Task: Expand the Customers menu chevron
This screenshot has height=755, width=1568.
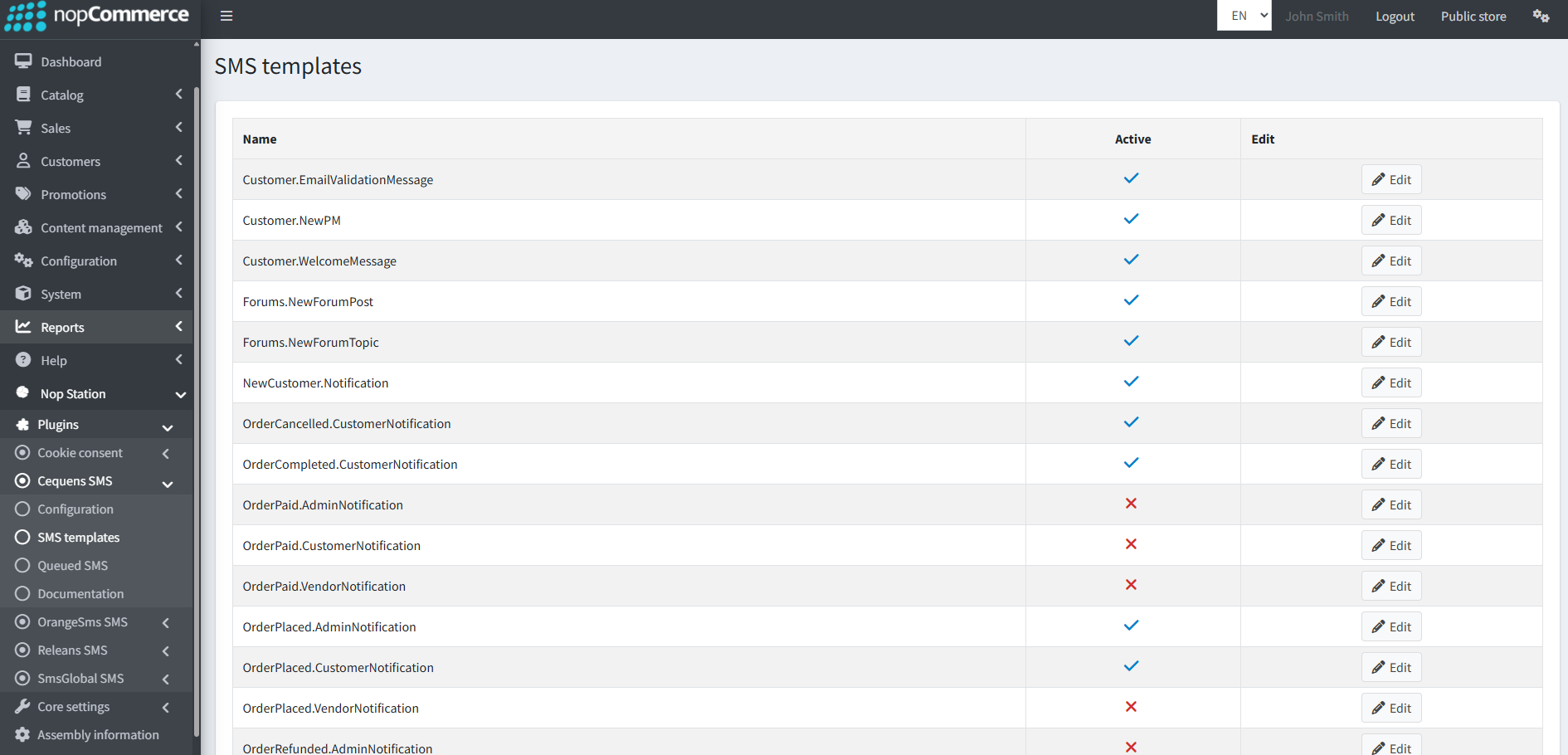Action: tap(178, 161)
